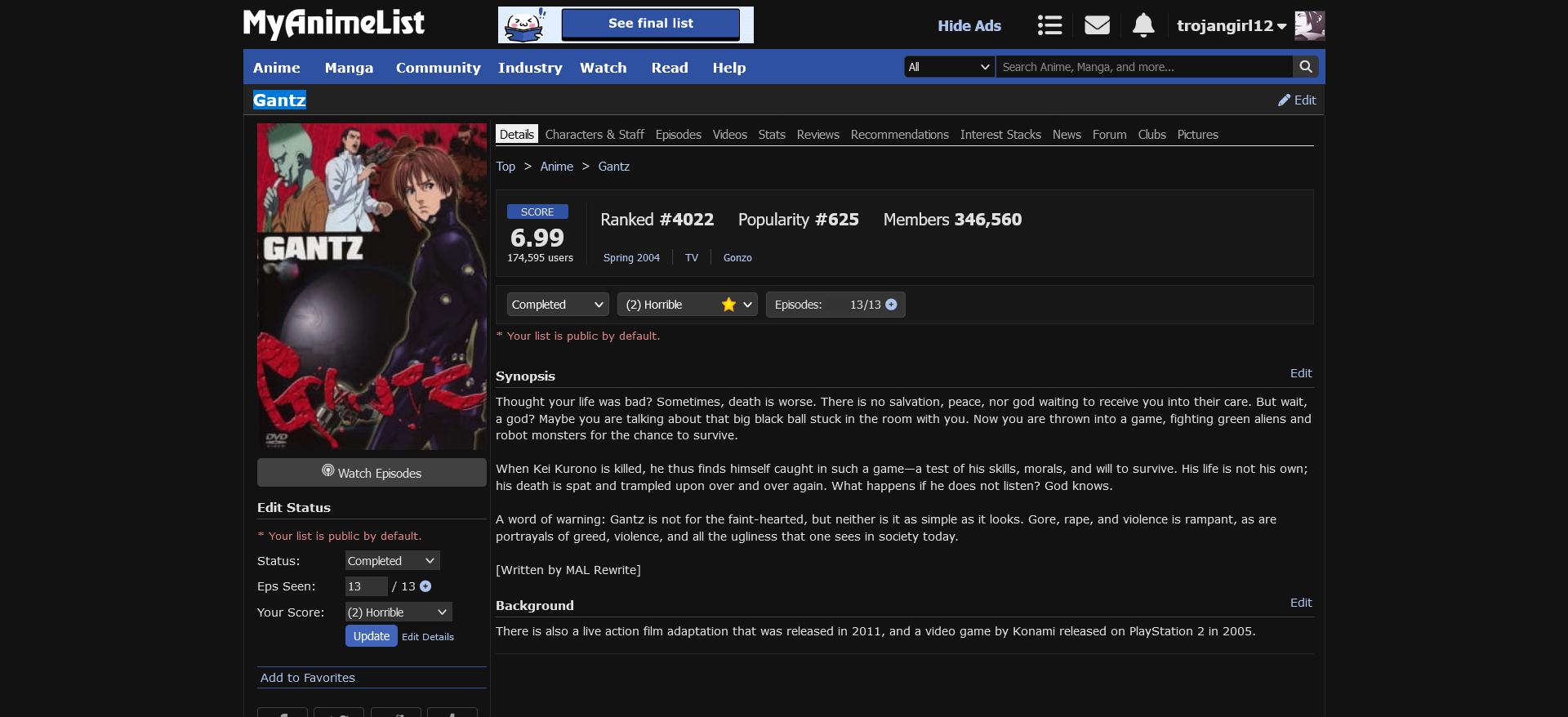This screenshot has height=717, width=1568.
Task: Click the See final list ad button
Action: click(x=651, y=24)
